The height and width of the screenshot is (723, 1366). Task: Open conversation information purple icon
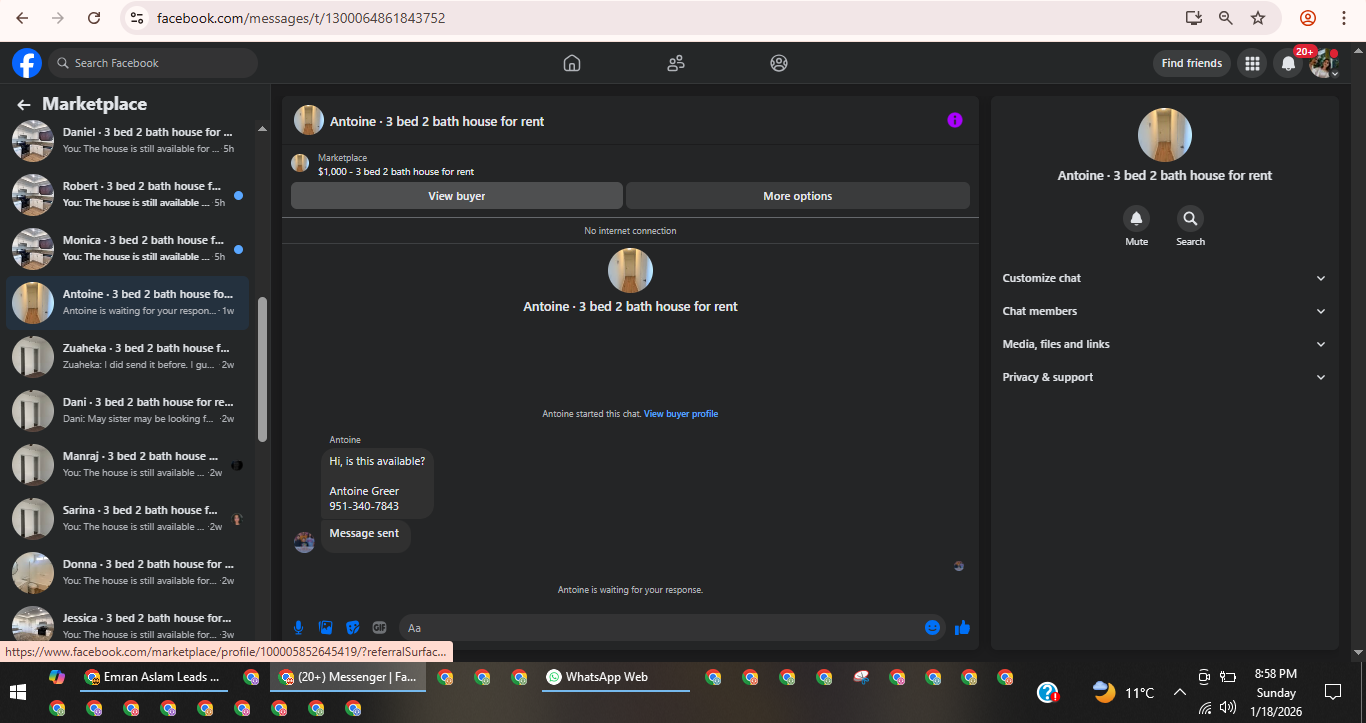[x=955, y=120]
